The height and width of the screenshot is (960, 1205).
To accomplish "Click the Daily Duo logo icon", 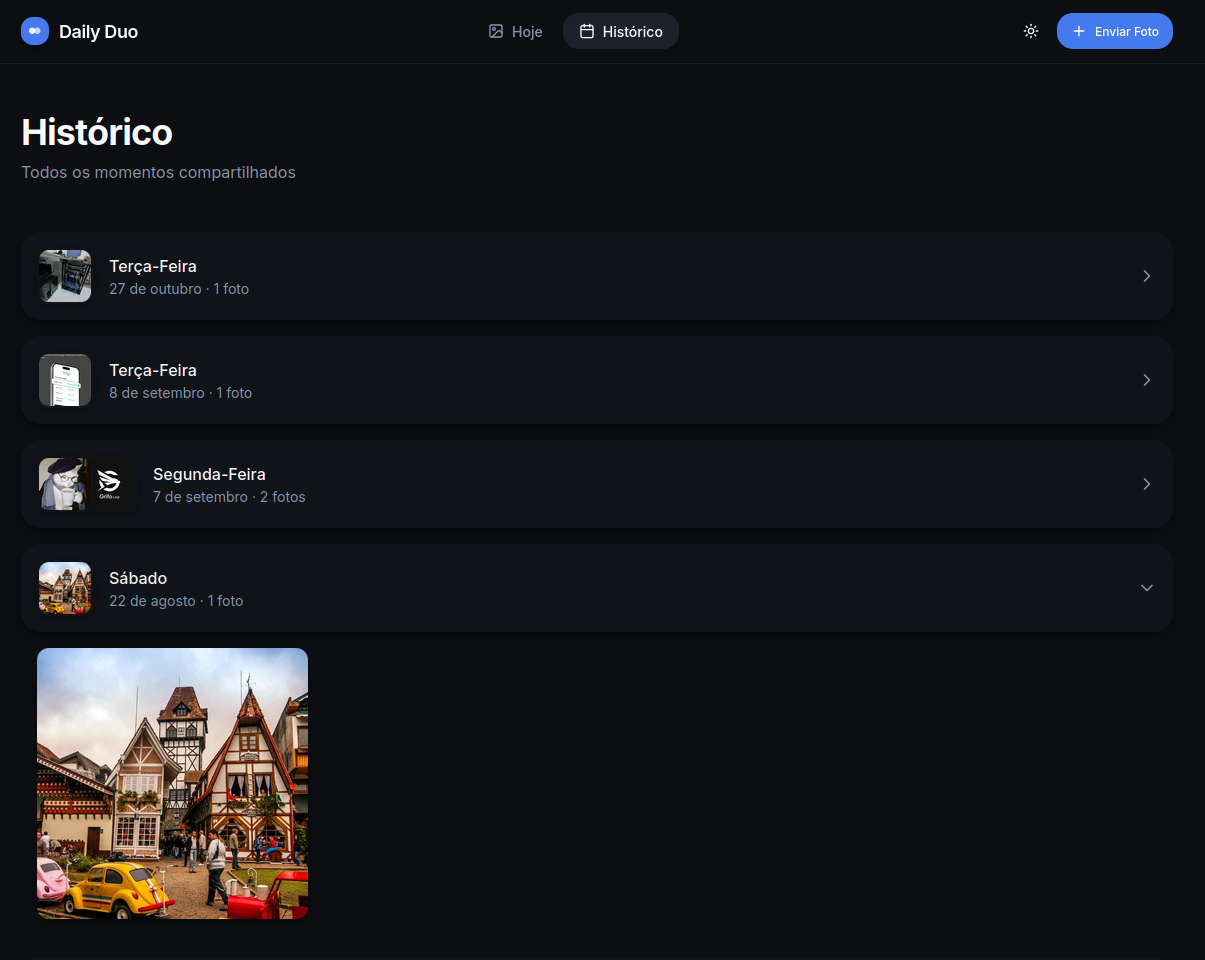I will 35,31.
